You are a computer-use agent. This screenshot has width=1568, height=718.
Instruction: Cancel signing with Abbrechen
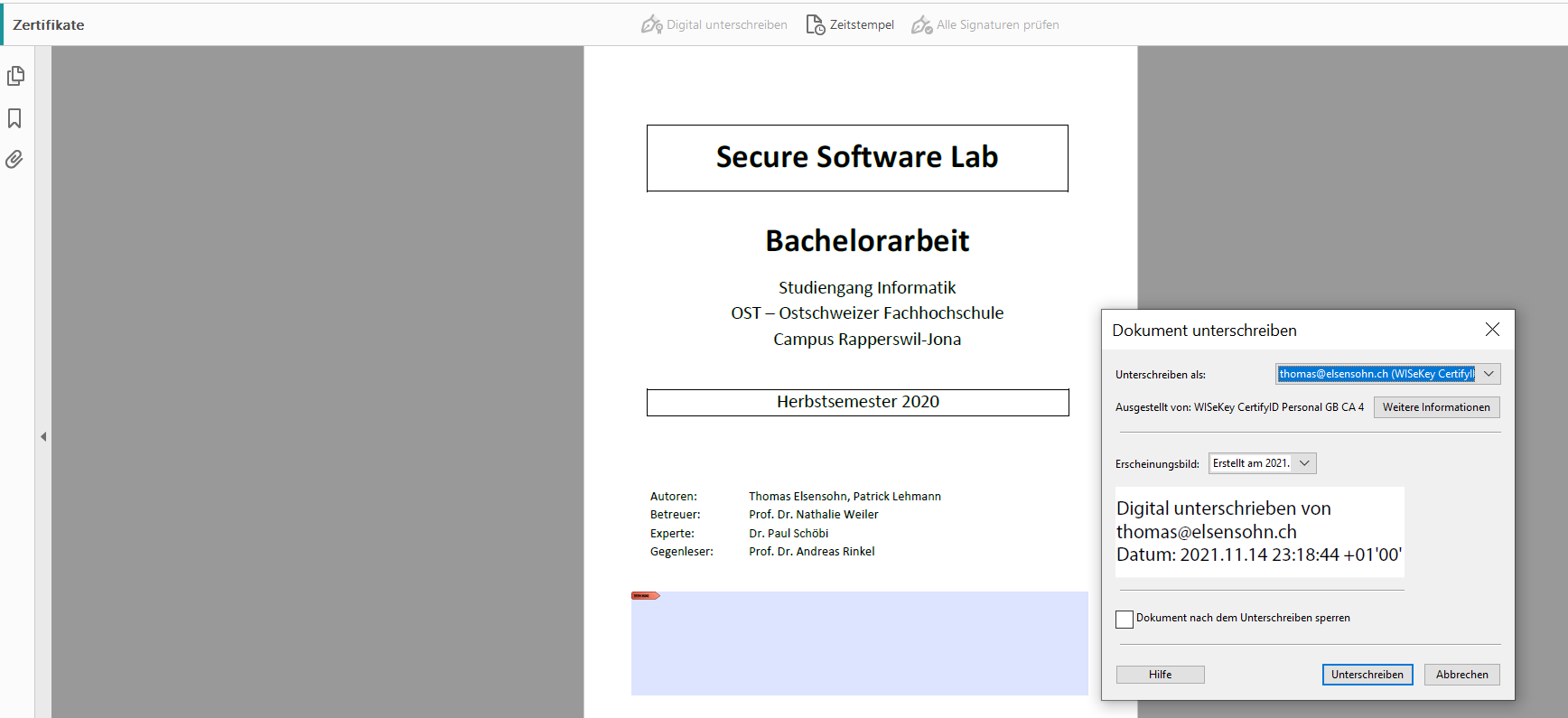[1461, 675]
